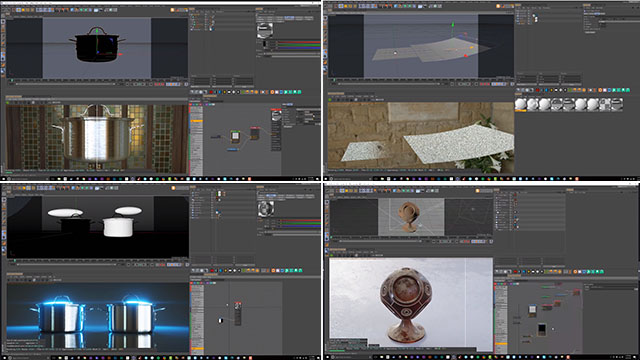This screenshot has height=360, width=640.
Task: Click the orange layout icon above black pot viewport
Action: [x=172, y=10]
